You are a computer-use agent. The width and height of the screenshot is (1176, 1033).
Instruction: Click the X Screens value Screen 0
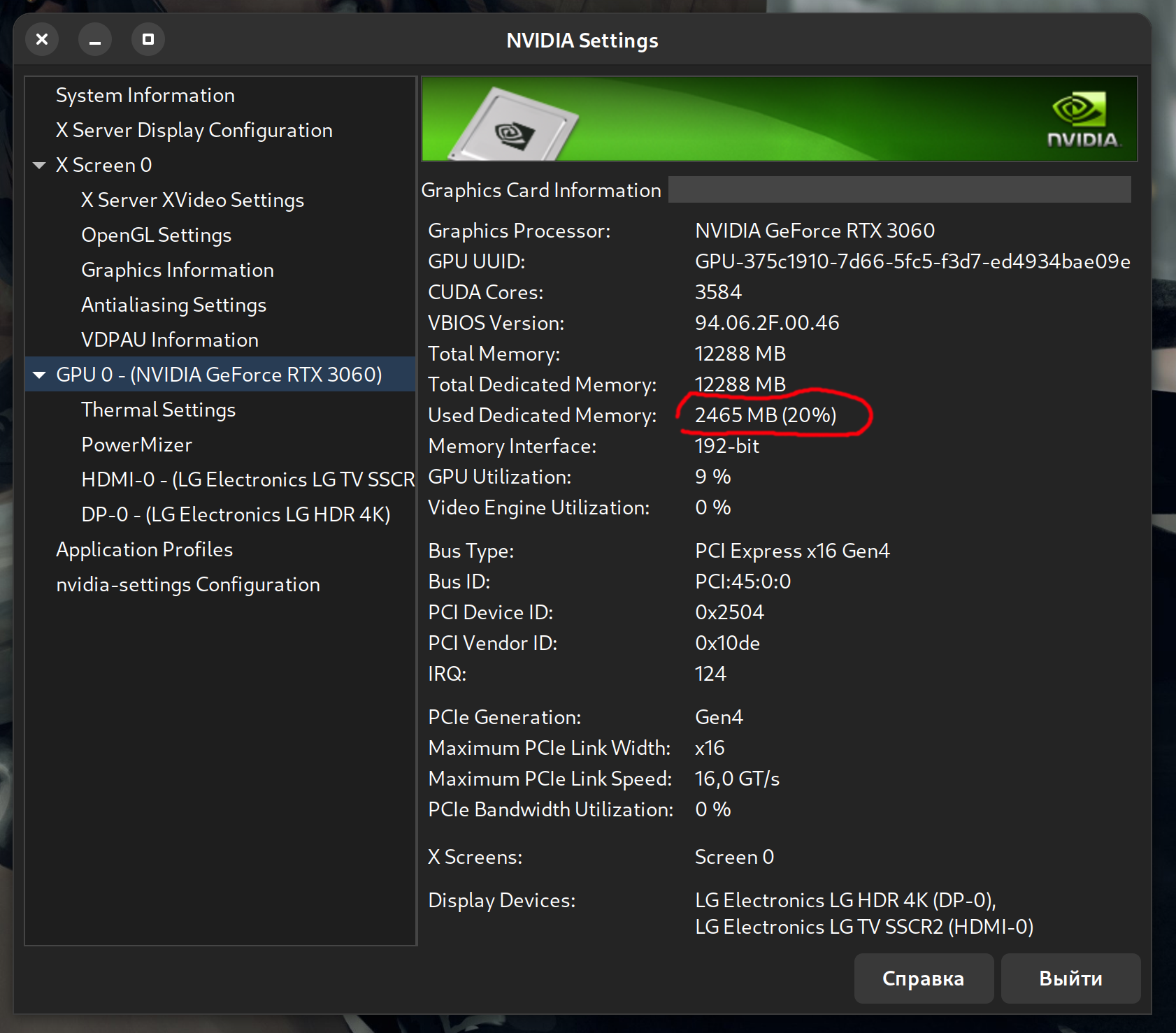734,857
